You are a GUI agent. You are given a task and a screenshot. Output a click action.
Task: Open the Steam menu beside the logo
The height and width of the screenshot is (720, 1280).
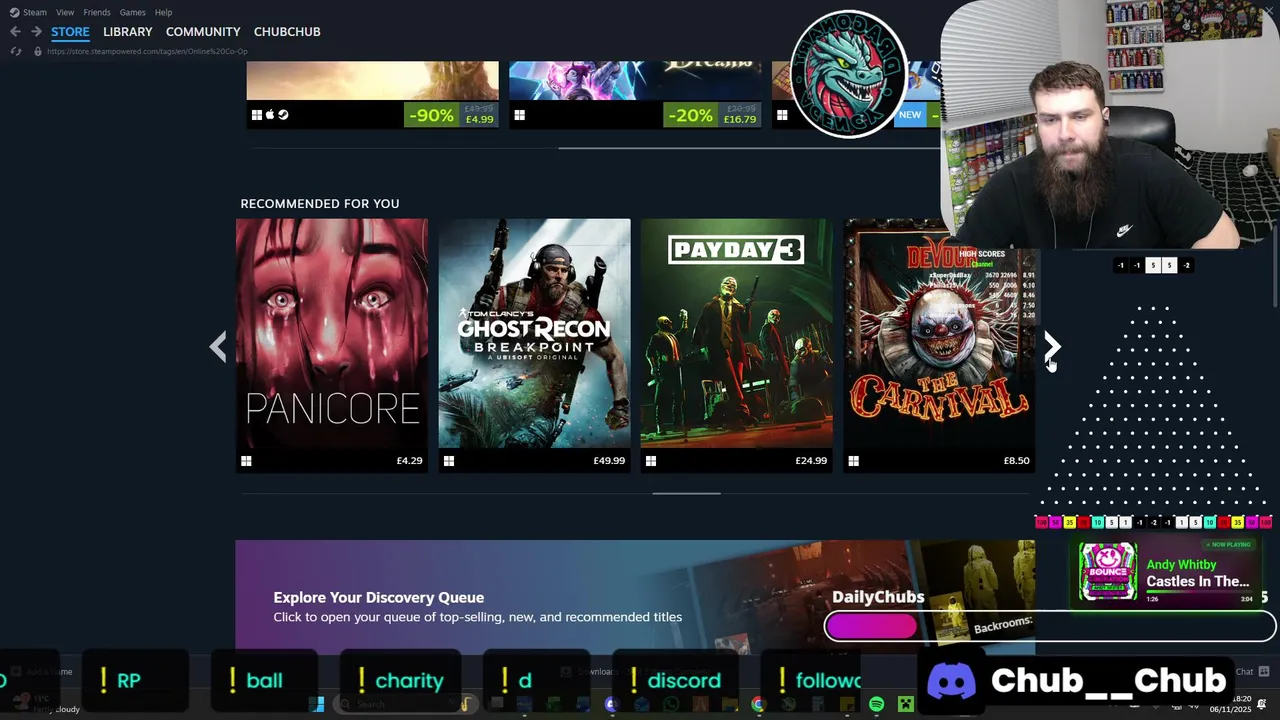pos(35,12)
